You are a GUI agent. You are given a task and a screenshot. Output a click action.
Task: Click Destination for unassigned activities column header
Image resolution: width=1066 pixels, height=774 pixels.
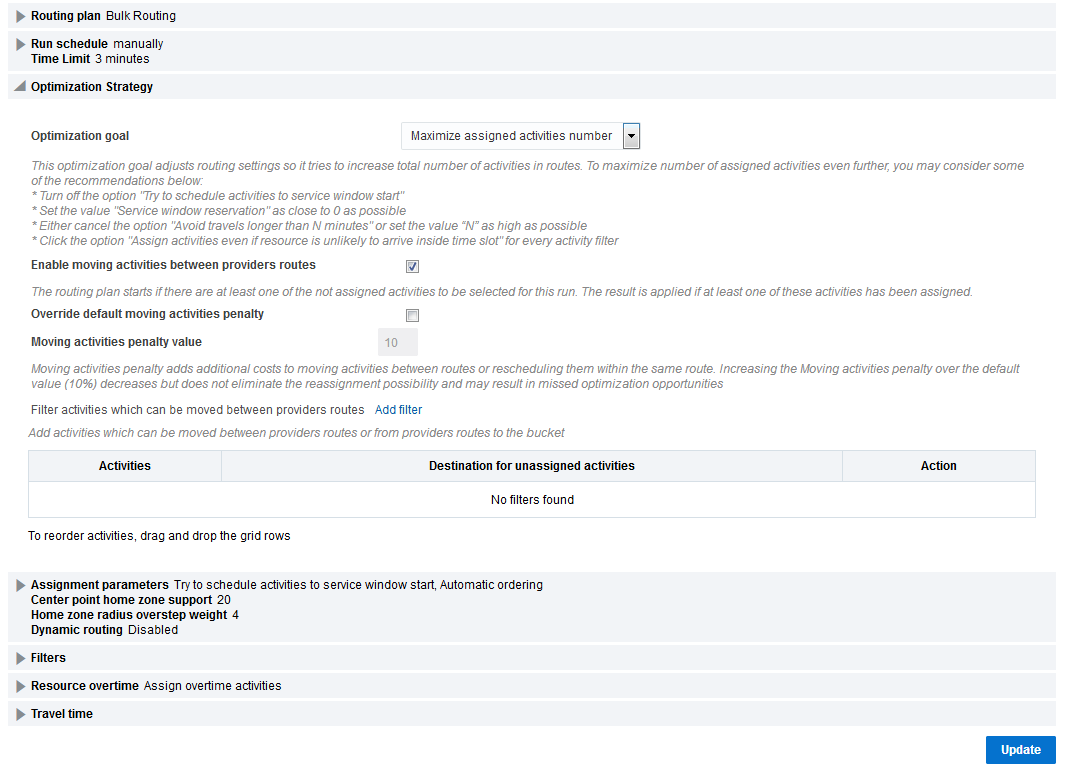tap(531, 466)
